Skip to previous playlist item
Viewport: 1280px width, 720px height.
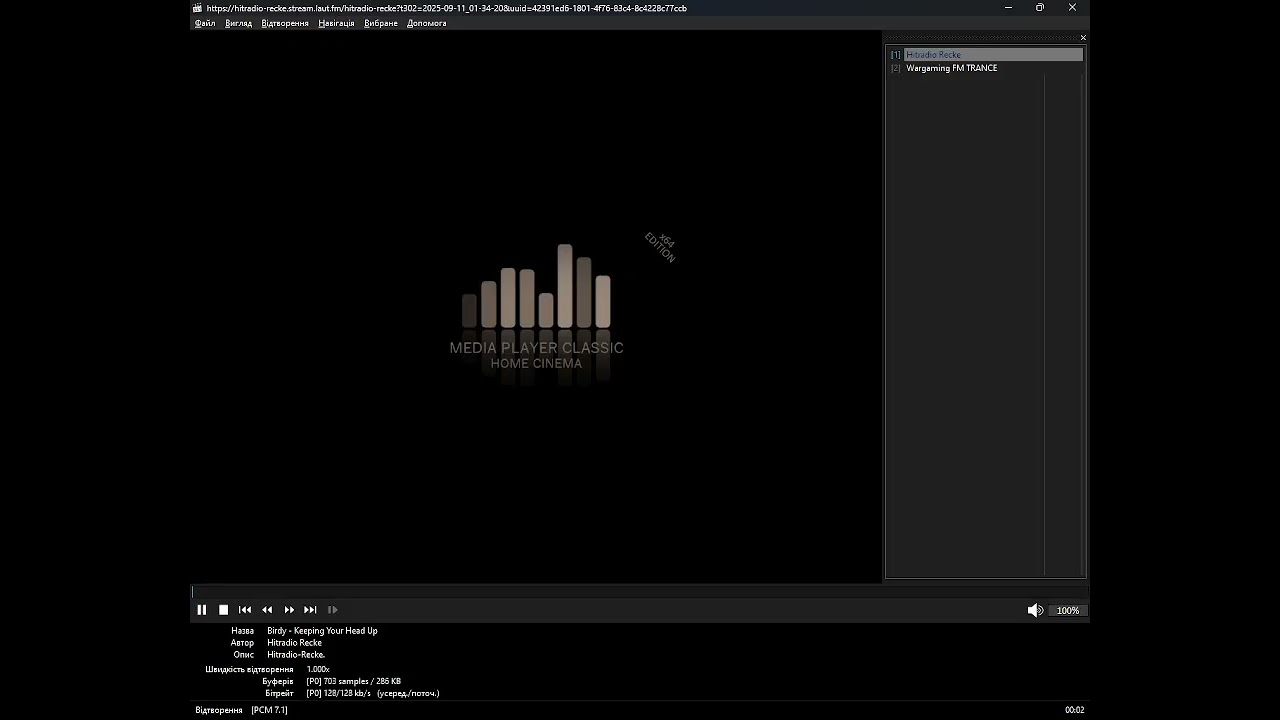[245, 610]
